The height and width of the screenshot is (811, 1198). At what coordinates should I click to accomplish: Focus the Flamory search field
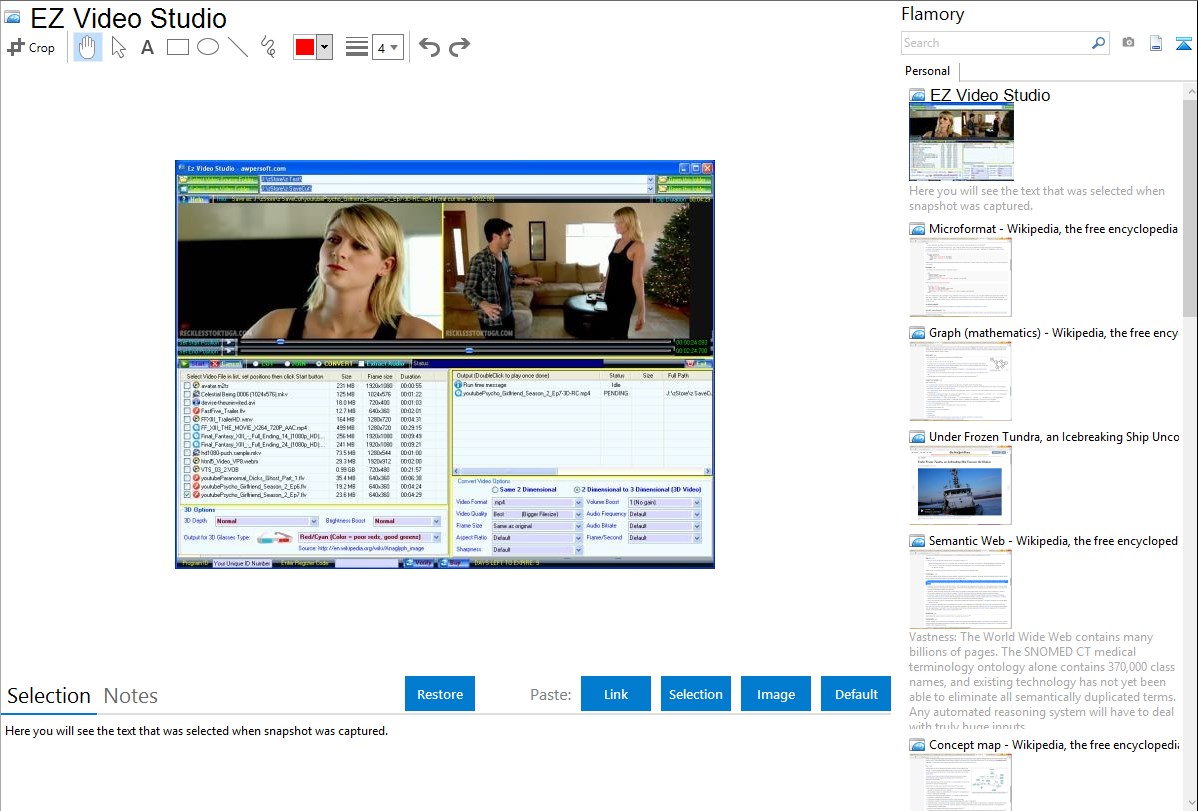996,43
